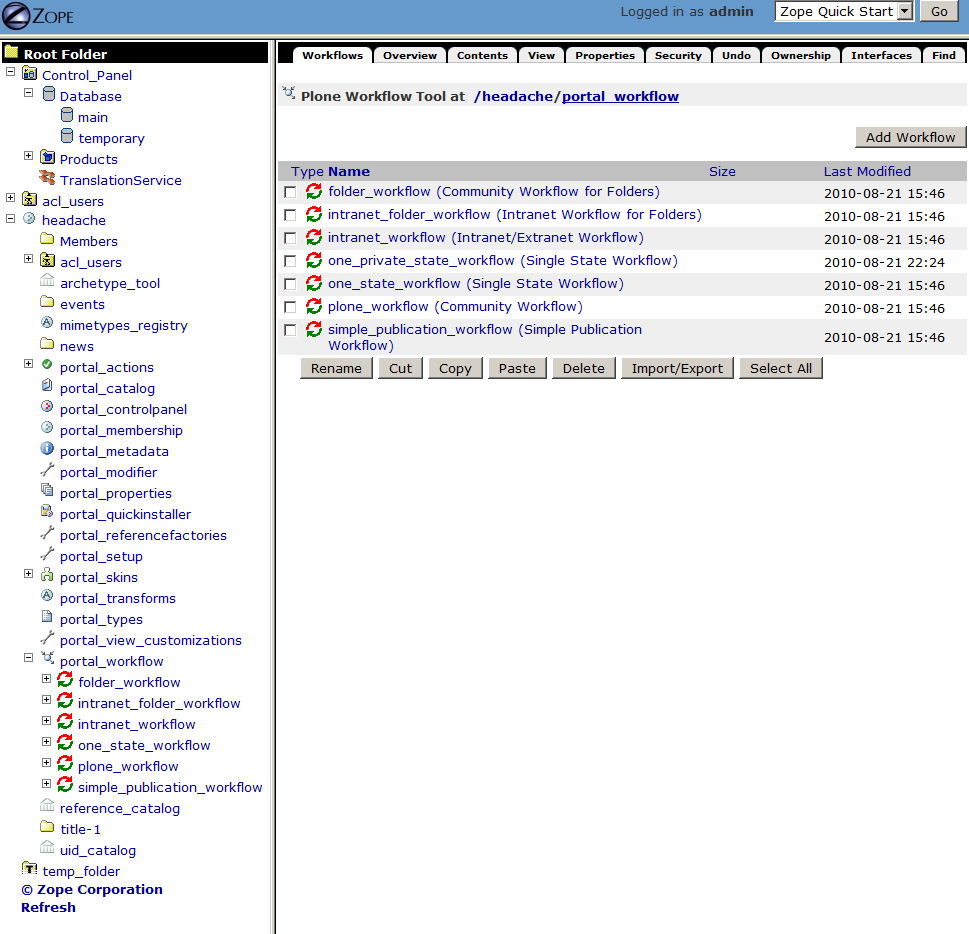This screenshot has width=969, height=934.
Task: Check the simple_publication_workflow checkbox
Action: pos(290,330)
